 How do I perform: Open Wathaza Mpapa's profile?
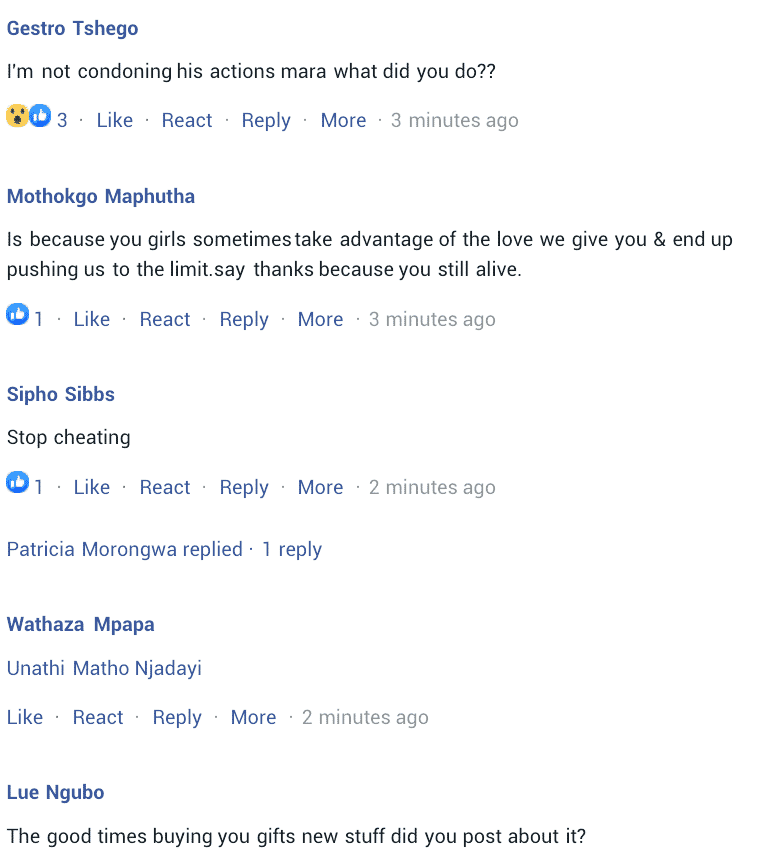[x=80, y=624]
